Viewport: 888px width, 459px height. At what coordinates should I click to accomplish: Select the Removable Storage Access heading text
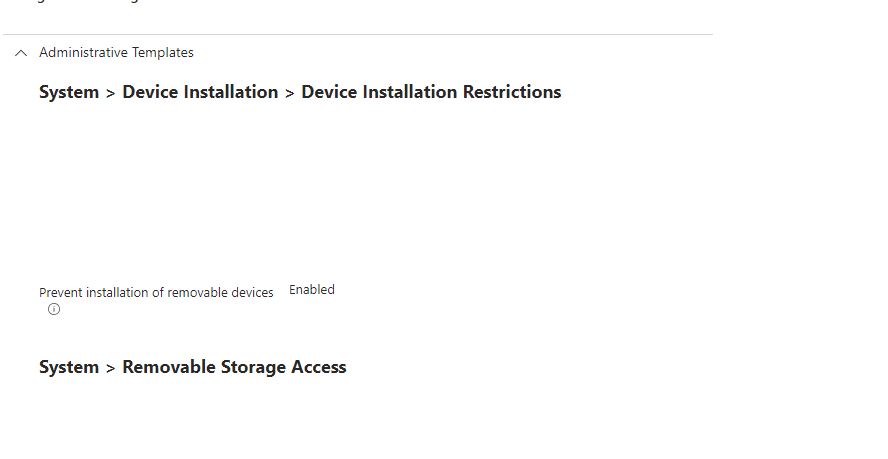234,367
